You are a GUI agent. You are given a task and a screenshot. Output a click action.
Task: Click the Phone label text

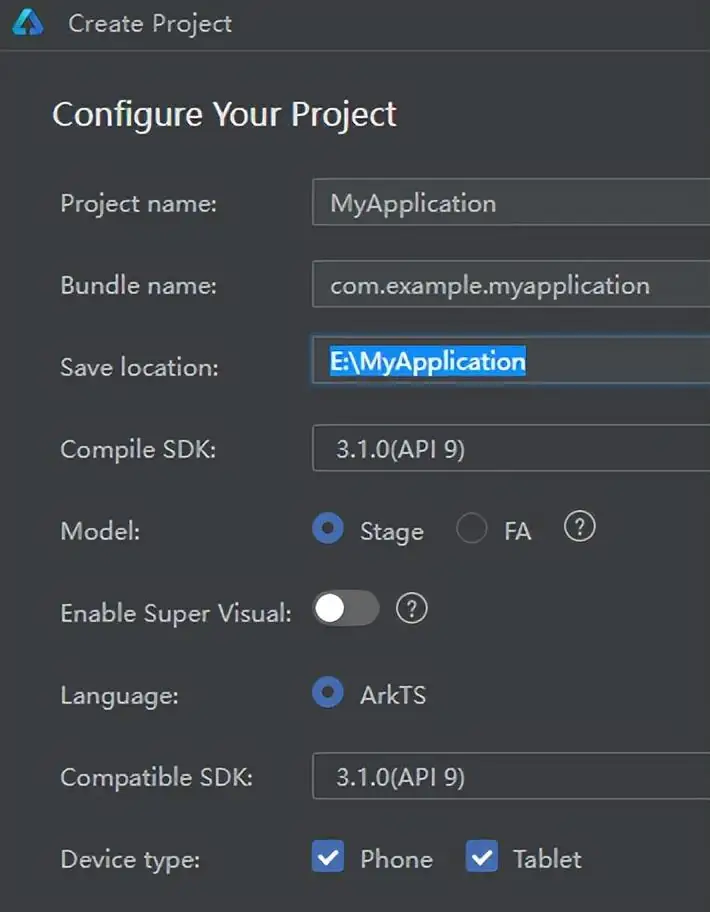[396, 859]
